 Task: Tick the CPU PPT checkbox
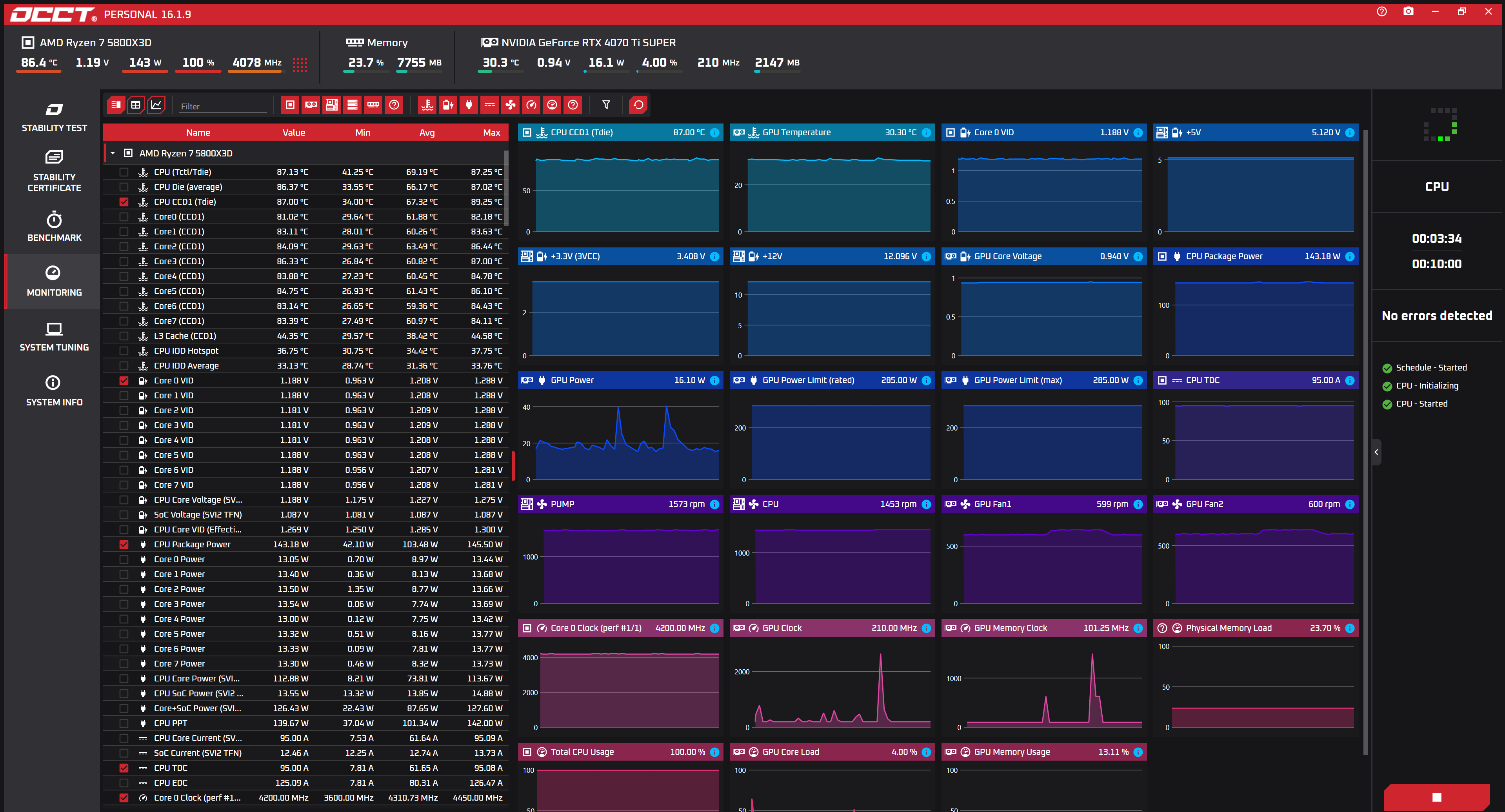tap(124, 723)
